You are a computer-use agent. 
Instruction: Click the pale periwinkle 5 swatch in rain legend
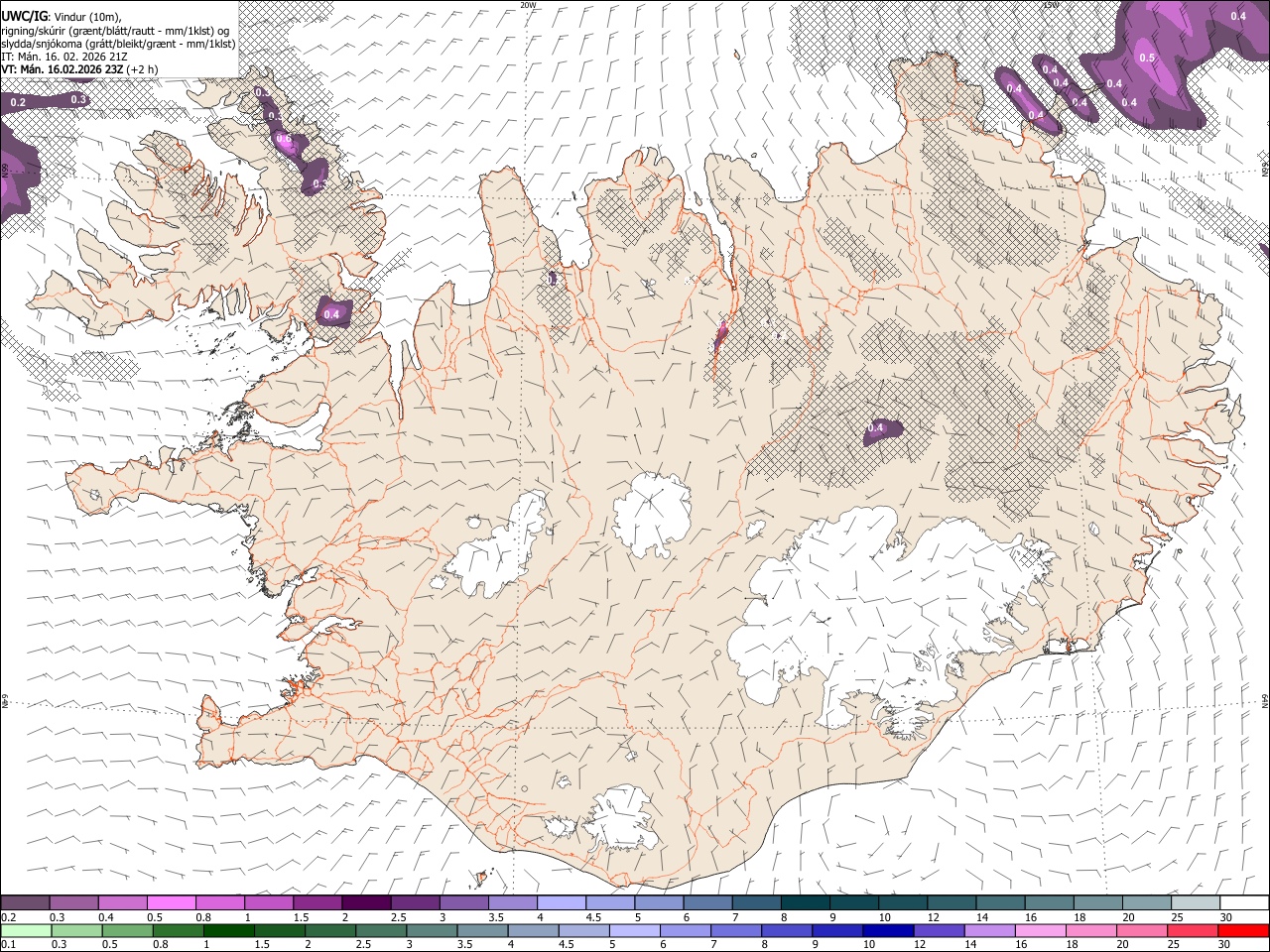tap(633, 930)
